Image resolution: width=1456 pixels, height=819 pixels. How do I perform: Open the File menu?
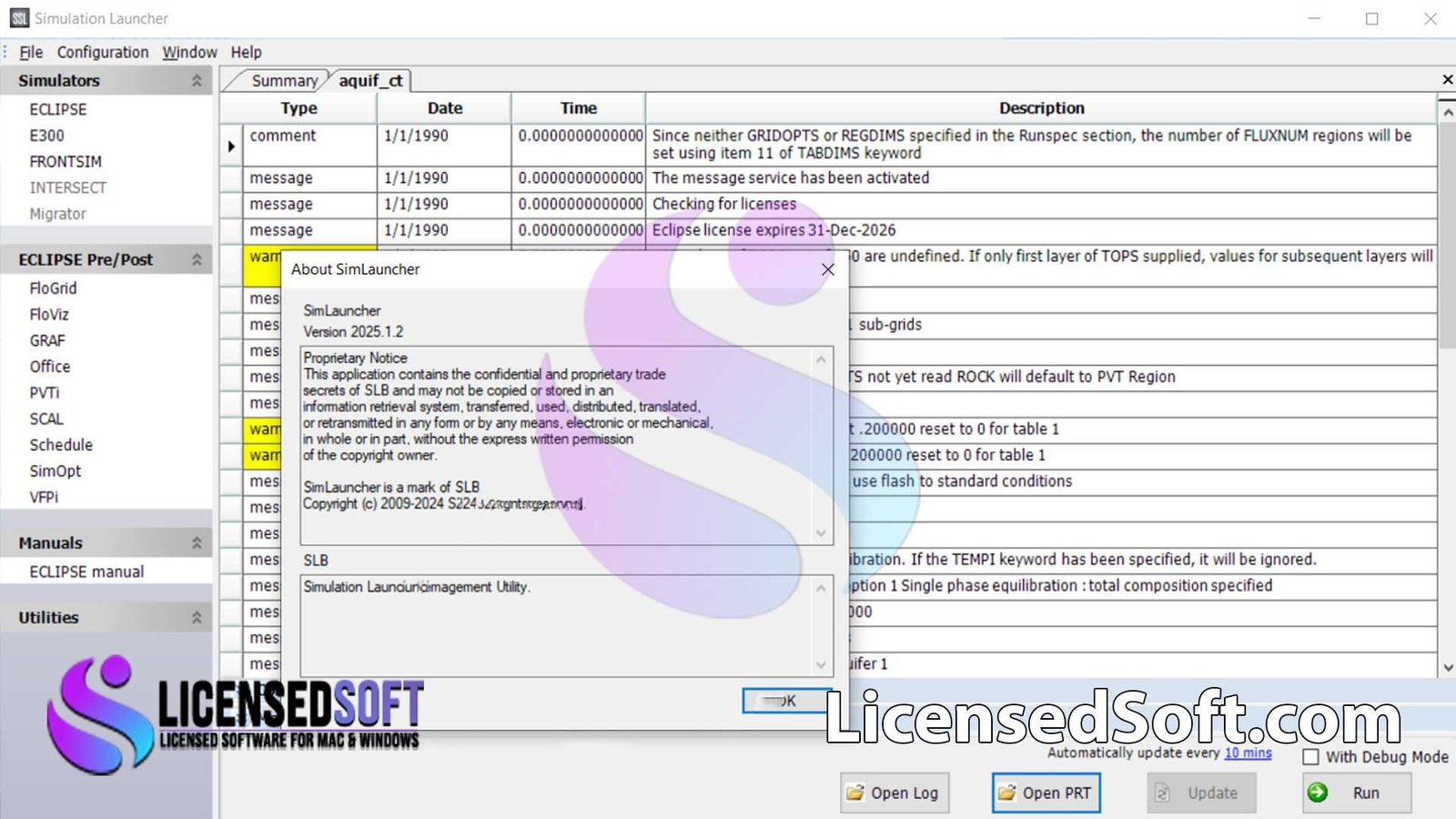pos(30,52)
